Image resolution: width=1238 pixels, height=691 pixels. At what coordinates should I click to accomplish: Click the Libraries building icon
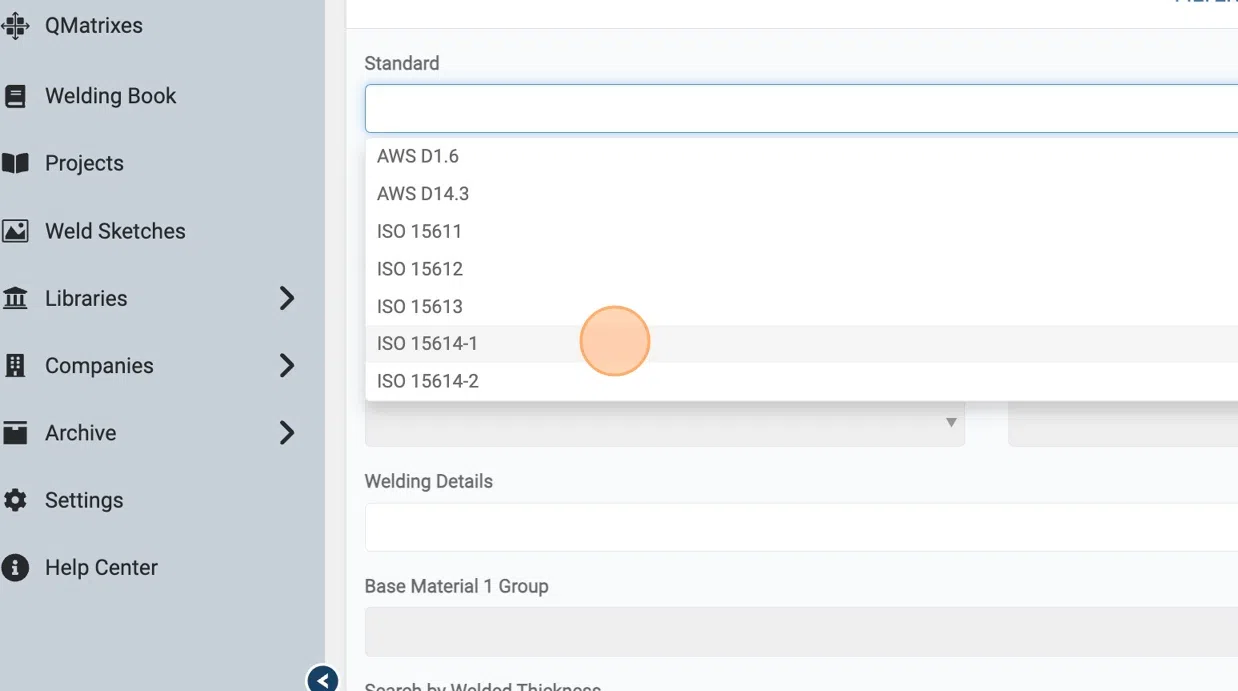[15, 298]
